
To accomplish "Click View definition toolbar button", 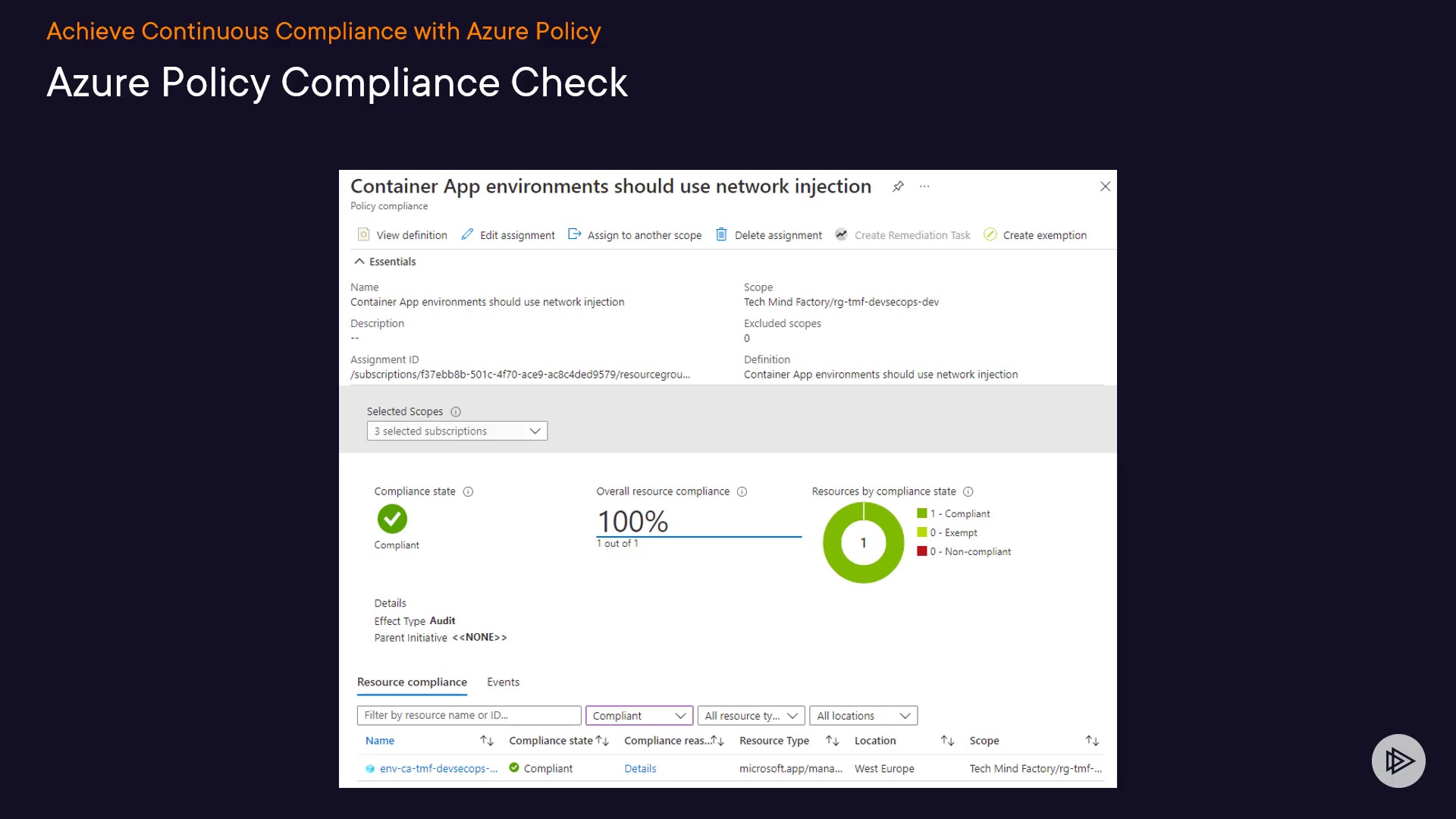I will point(403,235).
